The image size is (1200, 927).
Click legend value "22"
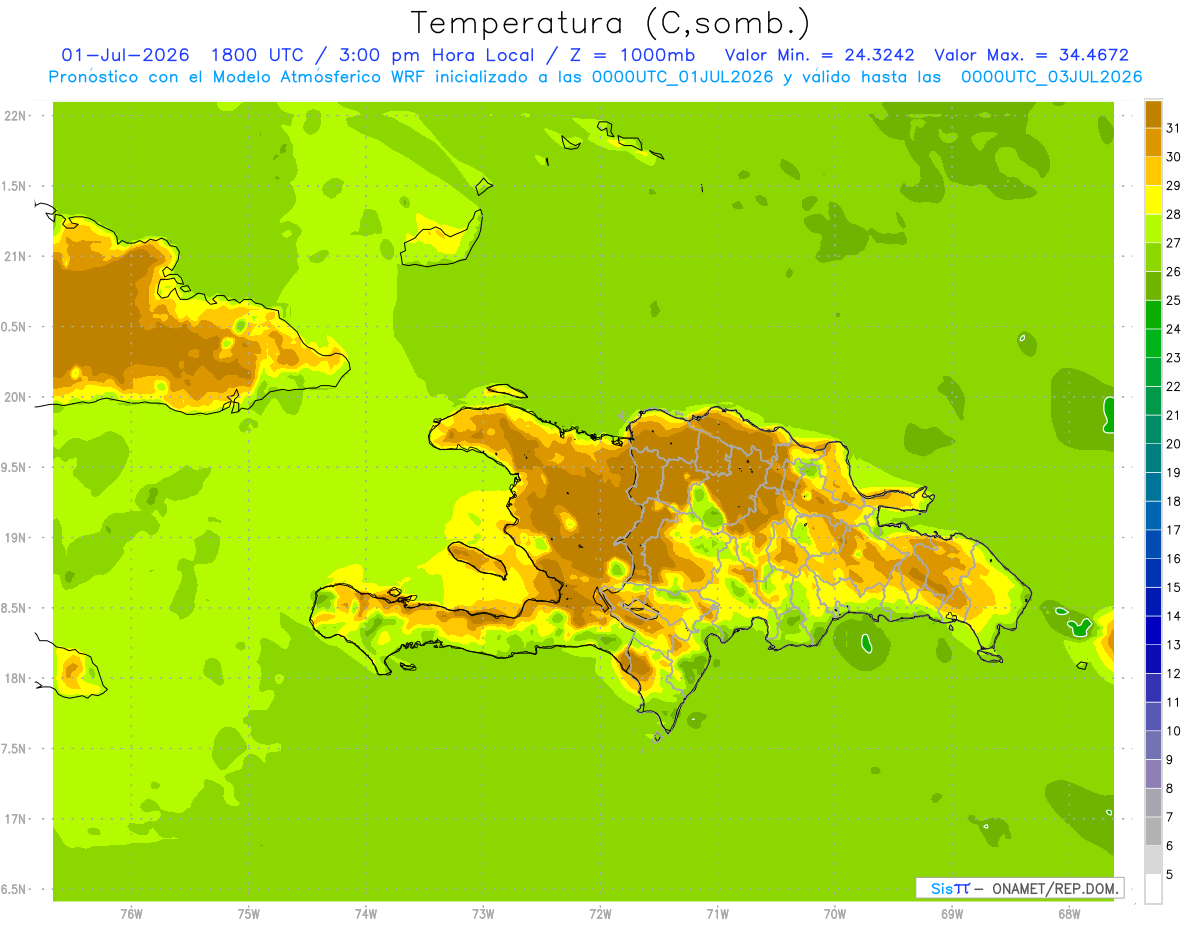[1174, 386]
